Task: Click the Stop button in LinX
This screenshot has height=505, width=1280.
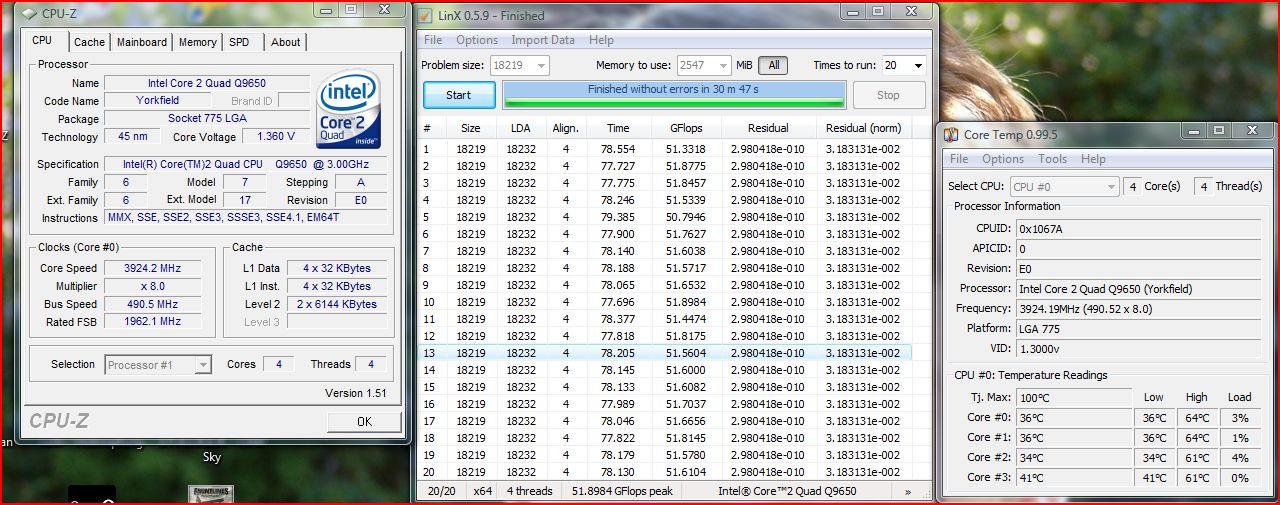Action: [x=888, y=95]
